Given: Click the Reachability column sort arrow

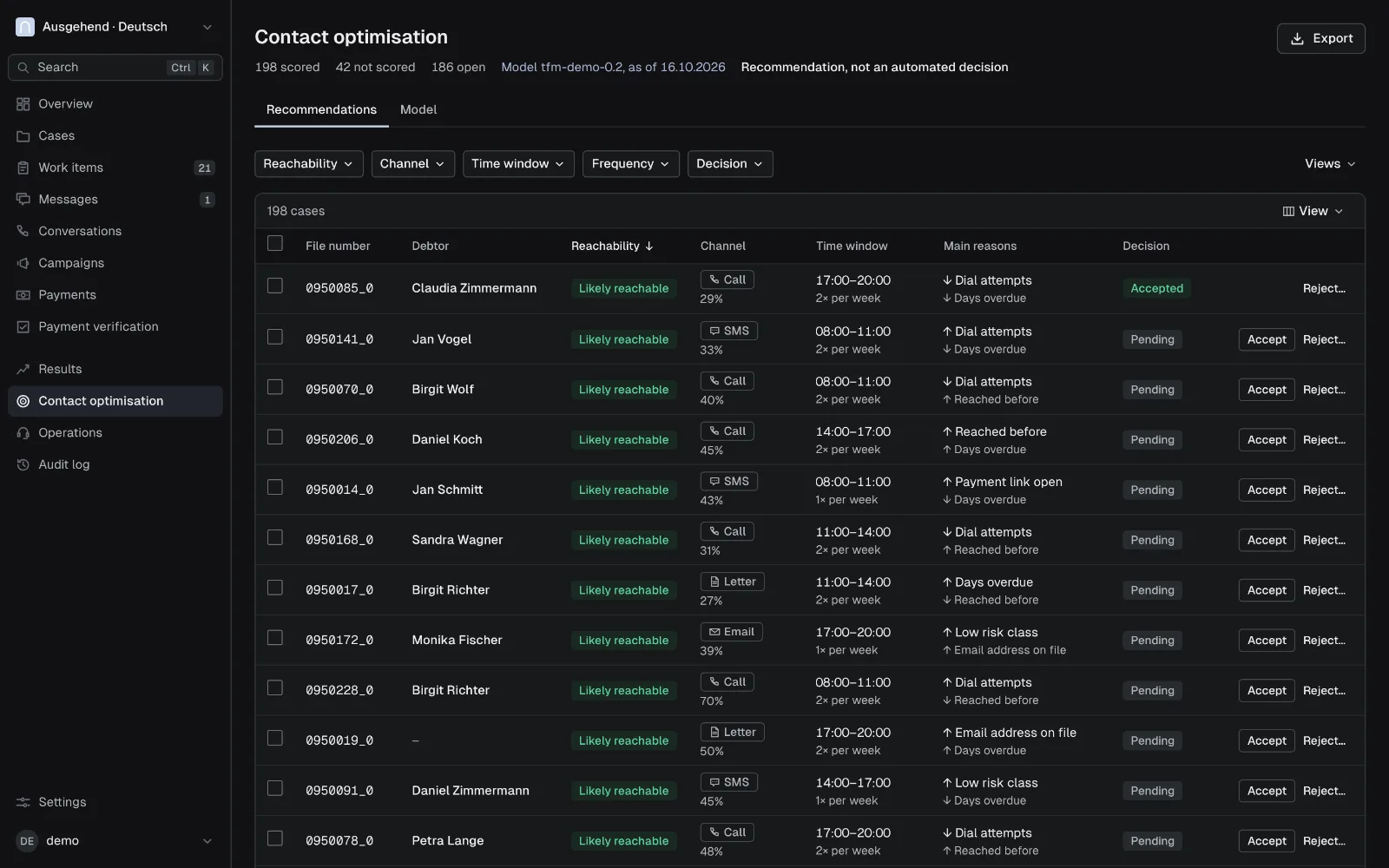Looking at the screenshot, I should pos(648,247).
